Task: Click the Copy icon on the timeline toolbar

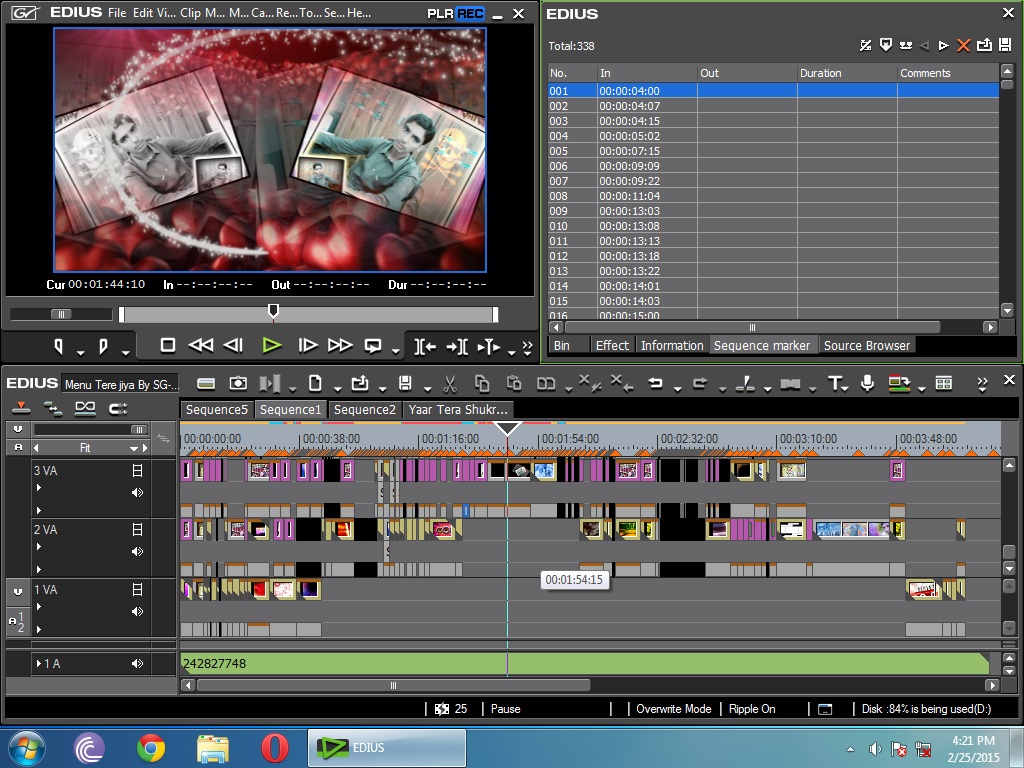Action: click(482, 384)
